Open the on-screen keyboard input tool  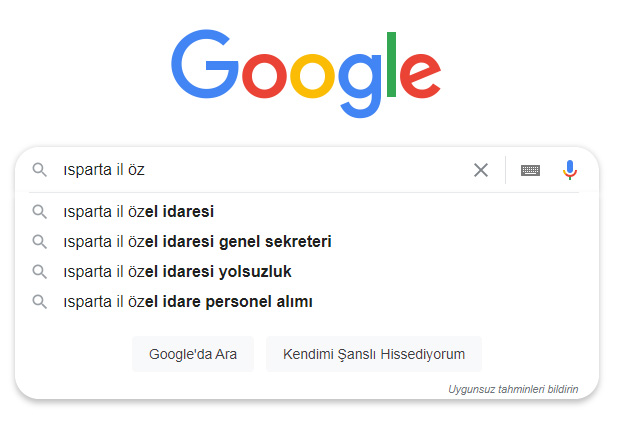[530, 170]
